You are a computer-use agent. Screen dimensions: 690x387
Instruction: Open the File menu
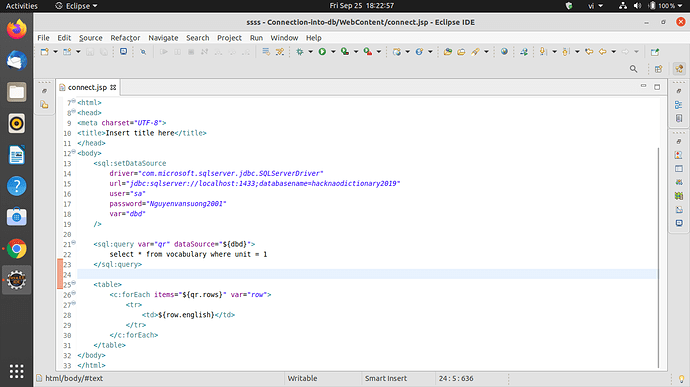[x=43, y=38]
